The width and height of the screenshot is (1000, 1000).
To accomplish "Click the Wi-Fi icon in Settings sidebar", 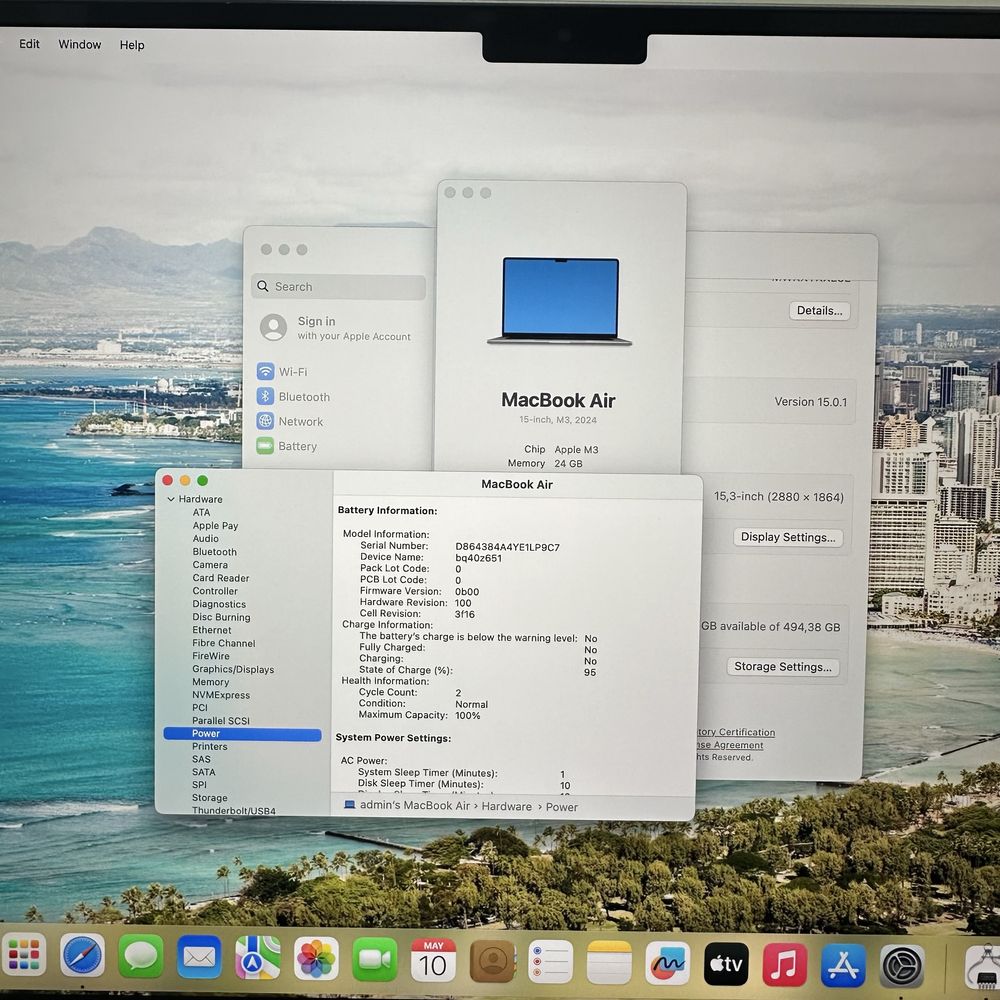I will [x=265, y=371].
